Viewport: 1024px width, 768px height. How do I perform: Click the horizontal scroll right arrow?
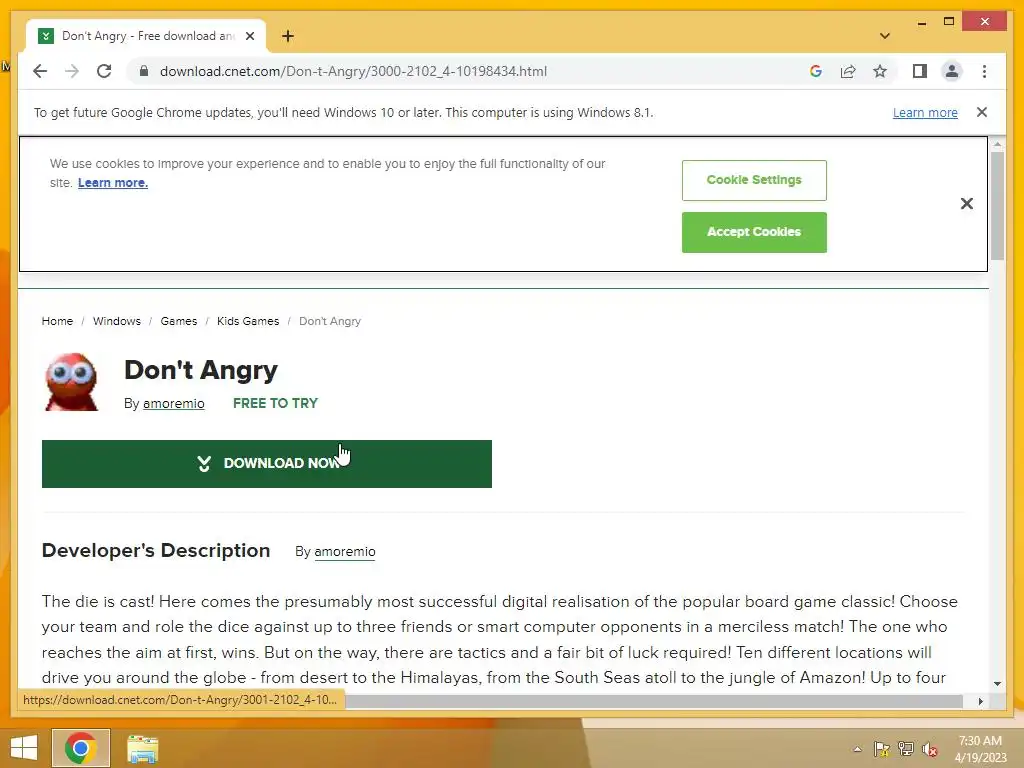click(x=980, y=701)
